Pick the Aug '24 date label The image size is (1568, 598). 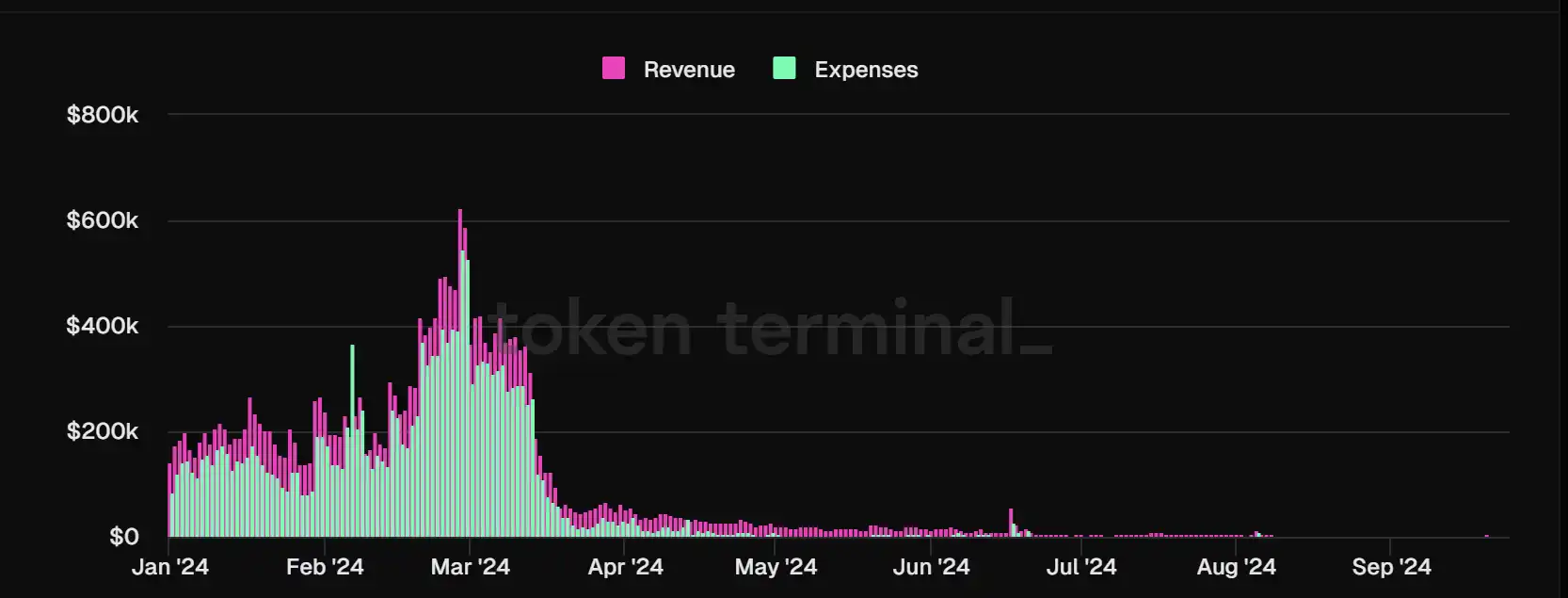point(1236,567)
